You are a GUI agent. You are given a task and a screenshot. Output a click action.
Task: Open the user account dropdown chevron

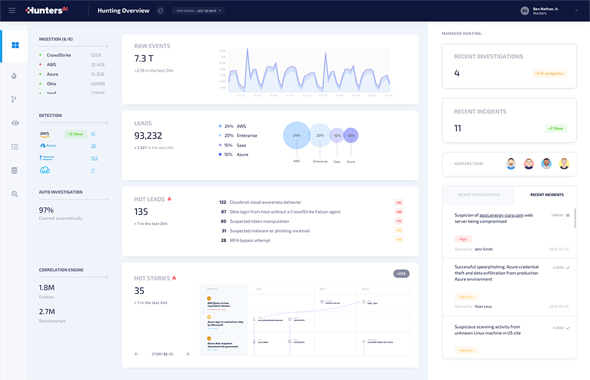click(x=576, y=11)
